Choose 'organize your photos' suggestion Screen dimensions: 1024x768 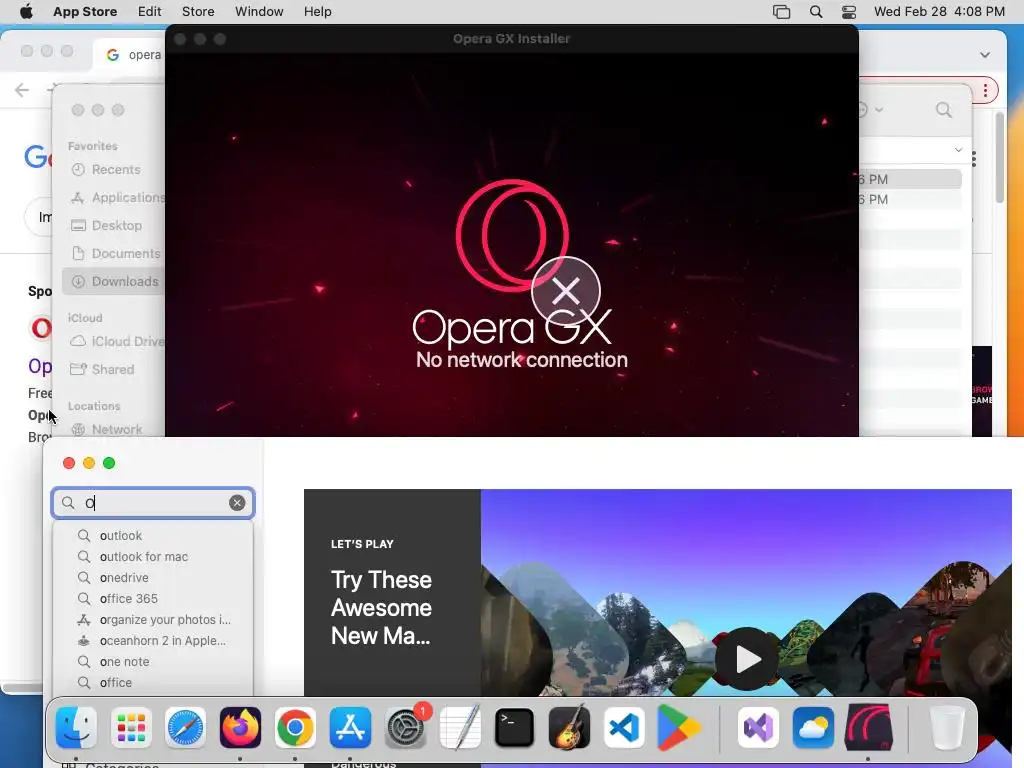(x=153, y=619)
